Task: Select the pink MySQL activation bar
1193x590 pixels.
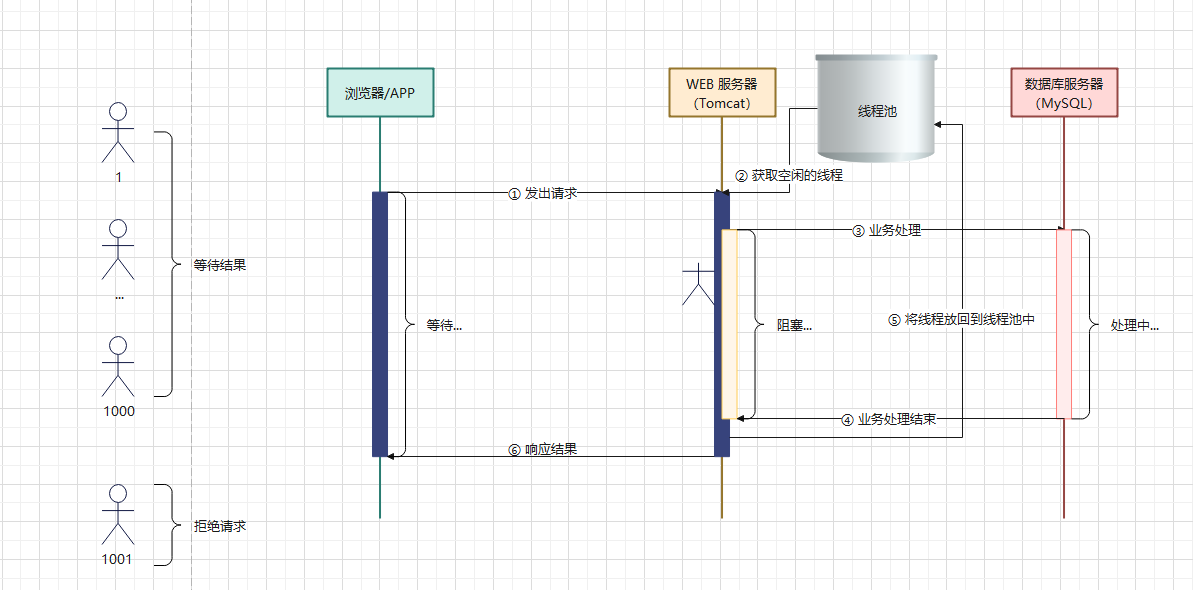Action: pos(1063,323)
